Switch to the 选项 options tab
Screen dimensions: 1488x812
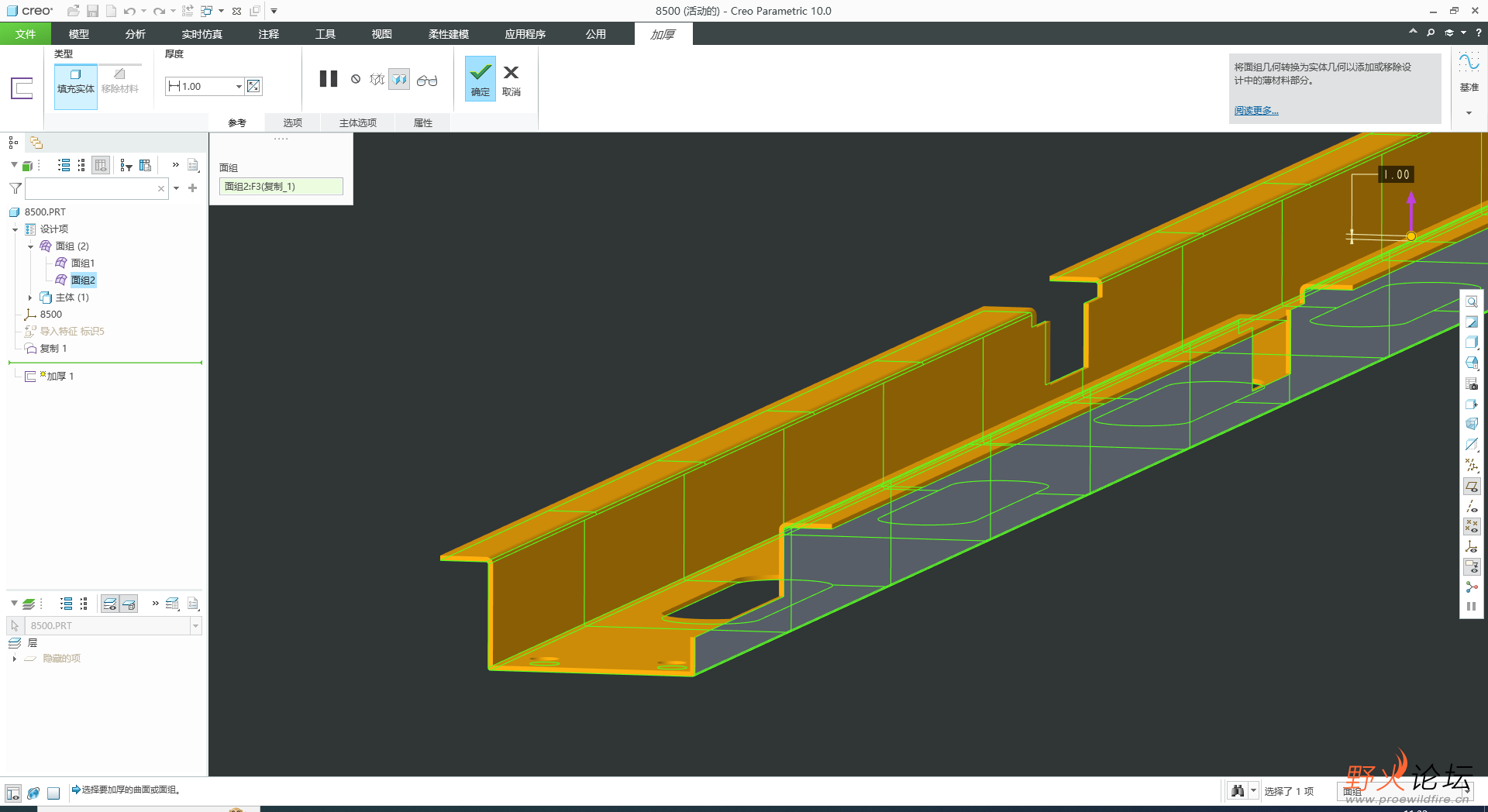coord(292,123)
